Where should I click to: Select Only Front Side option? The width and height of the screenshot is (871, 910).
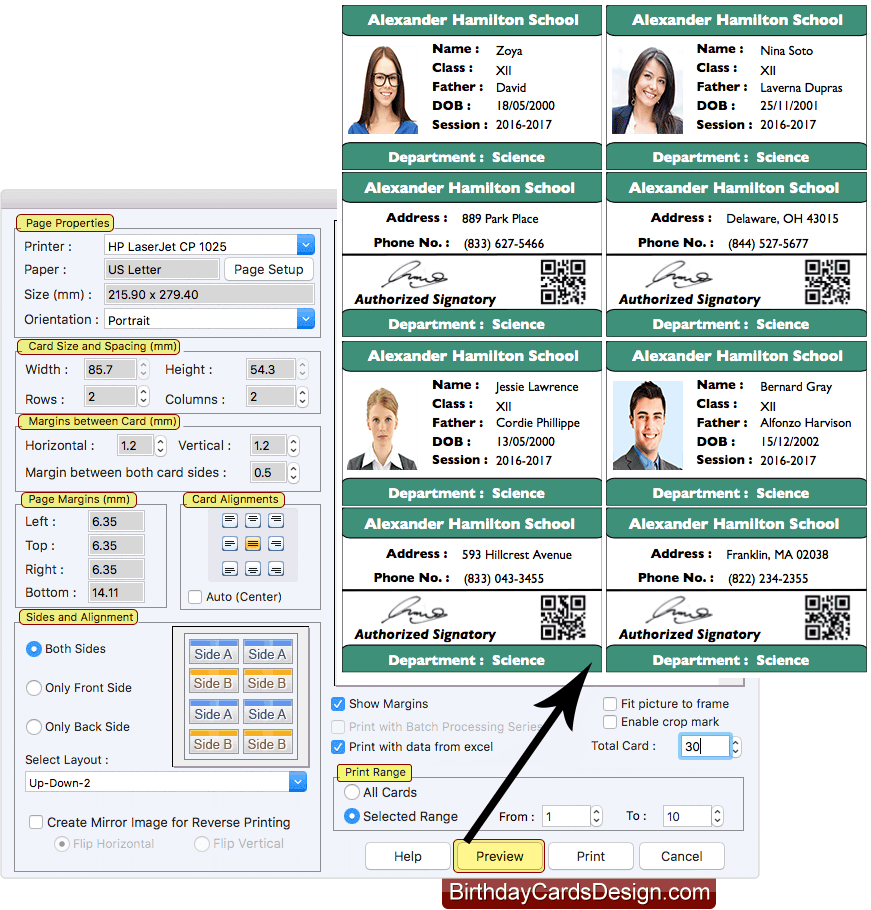[x=34, y=688]
